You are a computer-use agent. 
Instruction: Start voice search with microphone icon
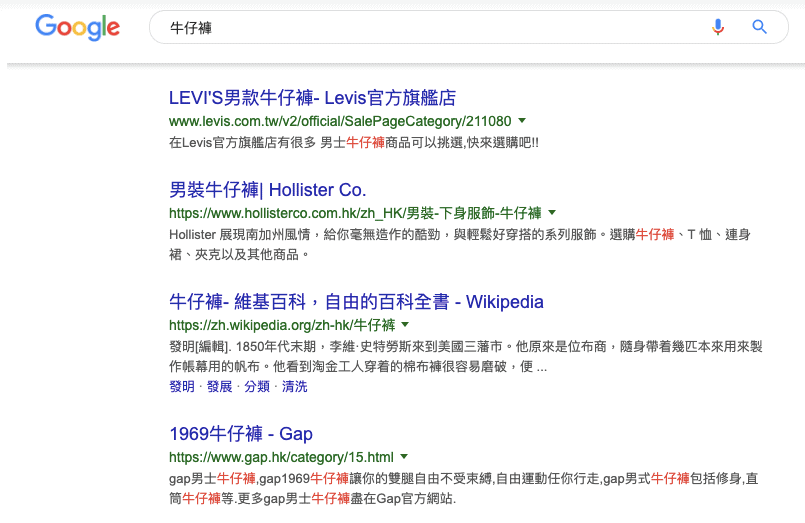pyautogui.click(x=718, y=27)
